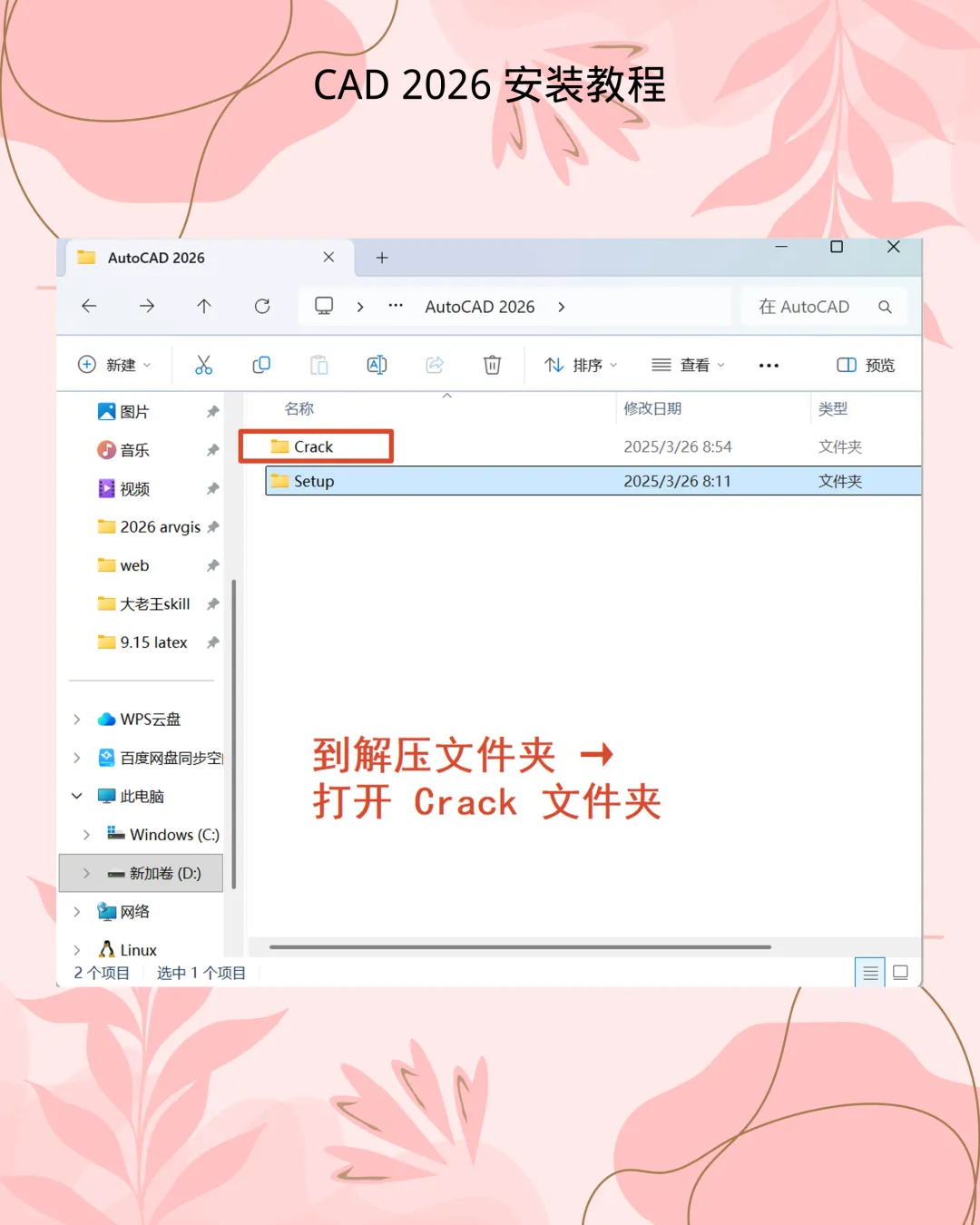This screenshot has height=1225, width=980.
Task: Click chevron after AutoCAD 2026 breadcrumb
Action: click(562, 307)
